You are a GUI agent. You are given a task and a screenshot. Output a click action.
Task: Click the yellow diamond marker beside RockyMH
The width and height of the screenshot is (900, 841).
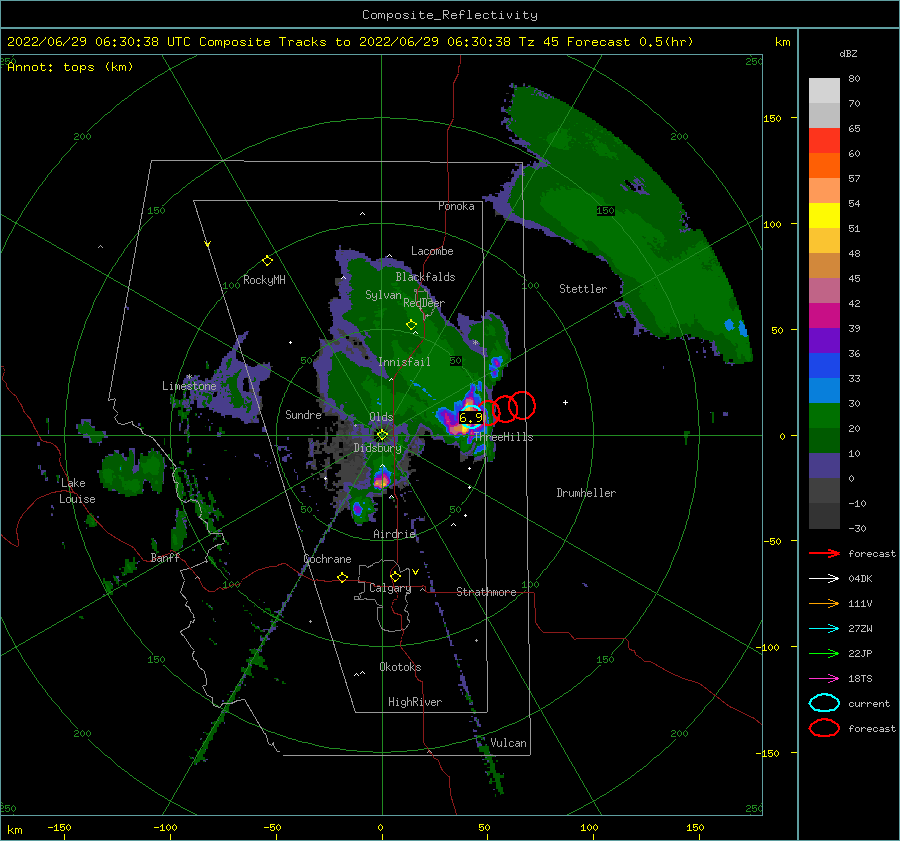267,261
